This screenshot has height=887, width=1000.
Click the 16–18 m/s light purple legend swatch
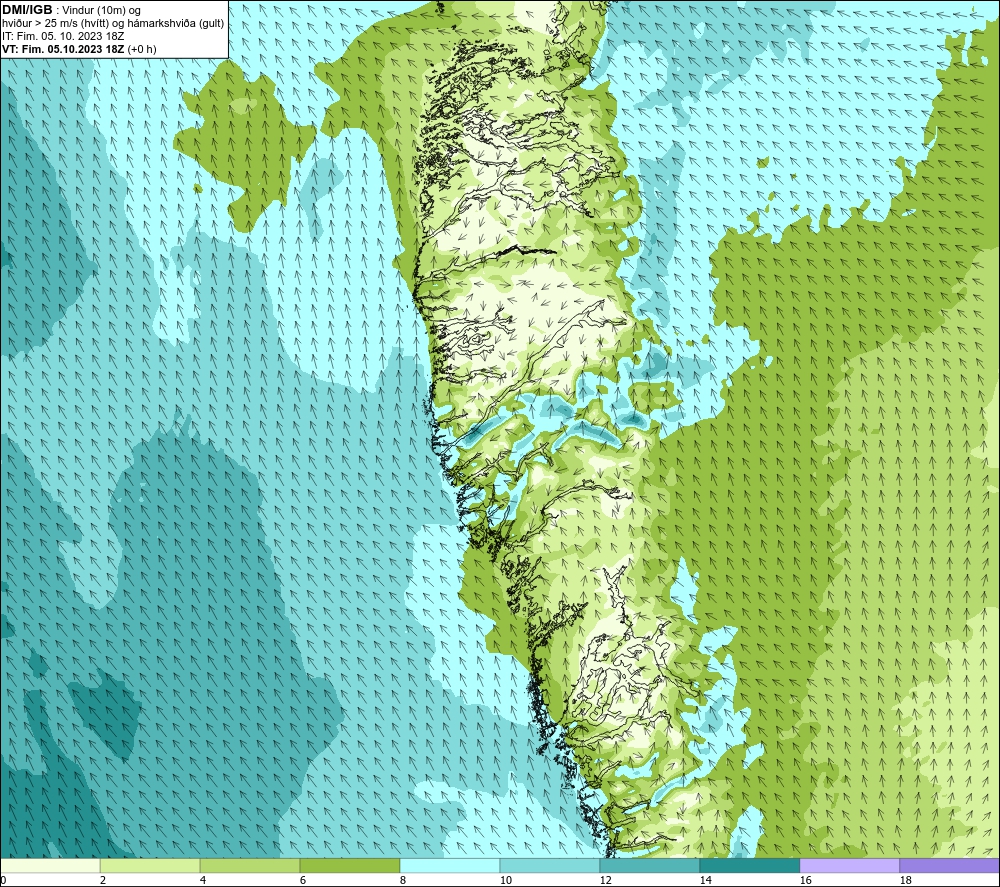[849, 866]
